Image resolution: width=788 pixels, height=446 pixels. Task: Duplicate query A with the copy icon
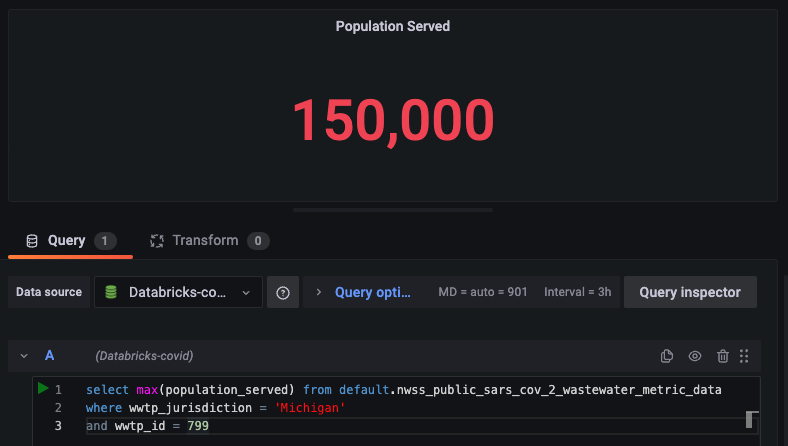(x=667, y=356)
